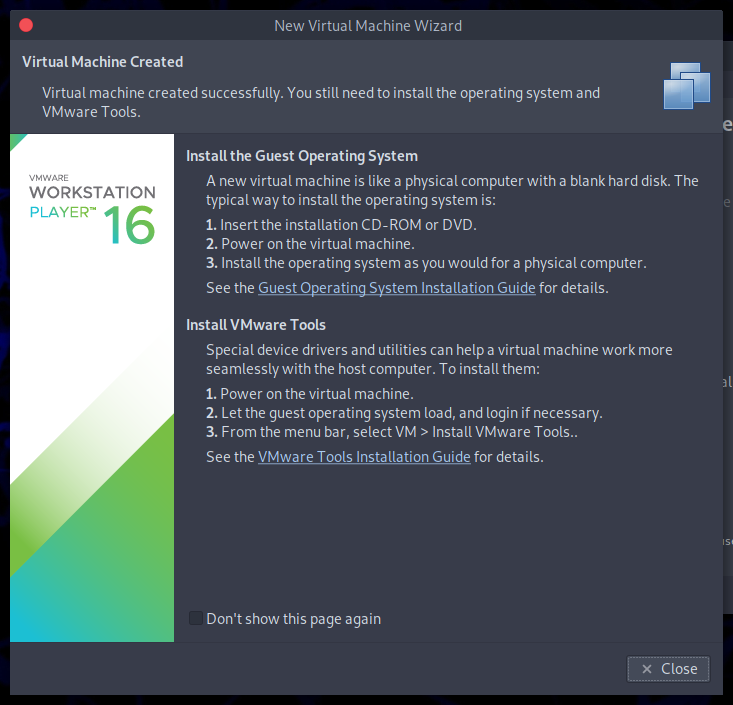
Task: Click the Virtual Machine Created heading
Action: [102, 62]
